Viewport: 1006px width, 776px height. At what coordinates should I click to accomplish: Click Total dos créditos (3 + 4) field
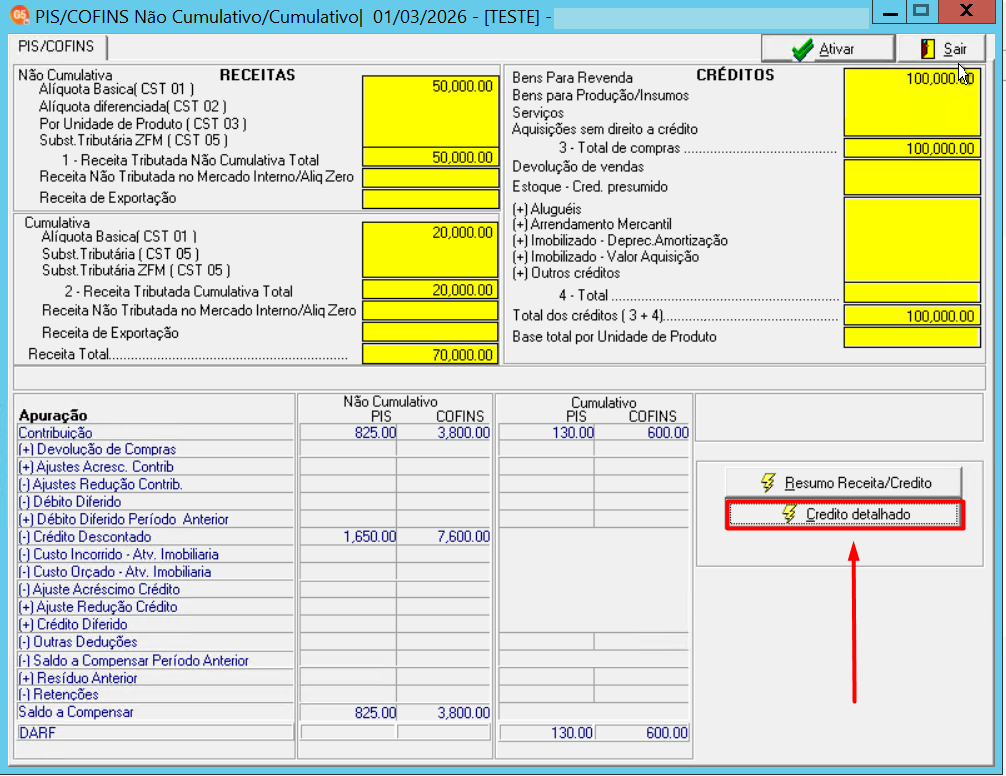point(912,316)
